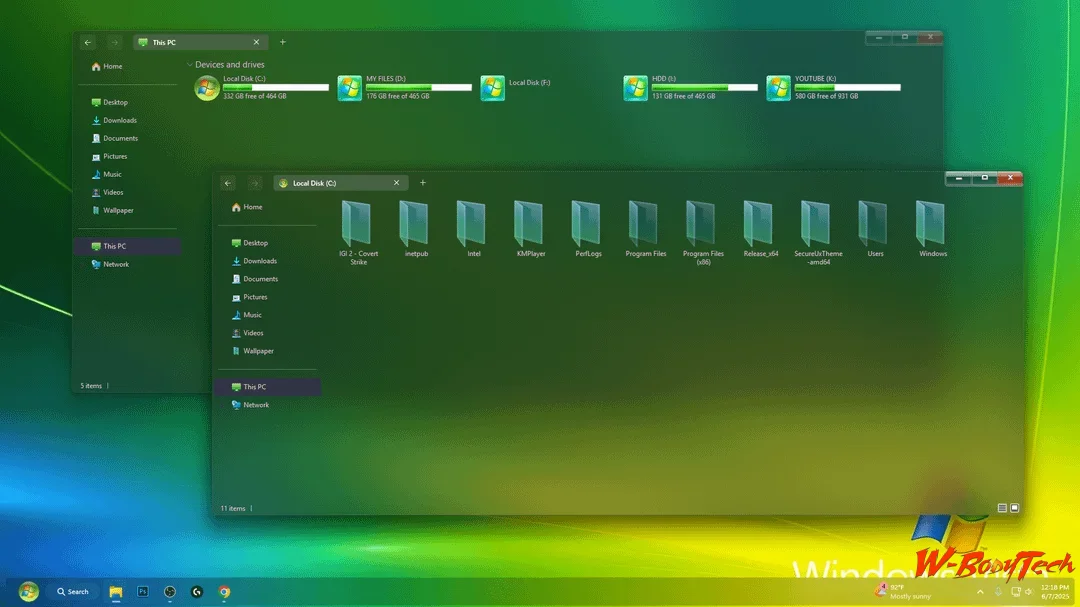
Task: Open Logitech G HUB from the taskbar
Action: point(196,591)
